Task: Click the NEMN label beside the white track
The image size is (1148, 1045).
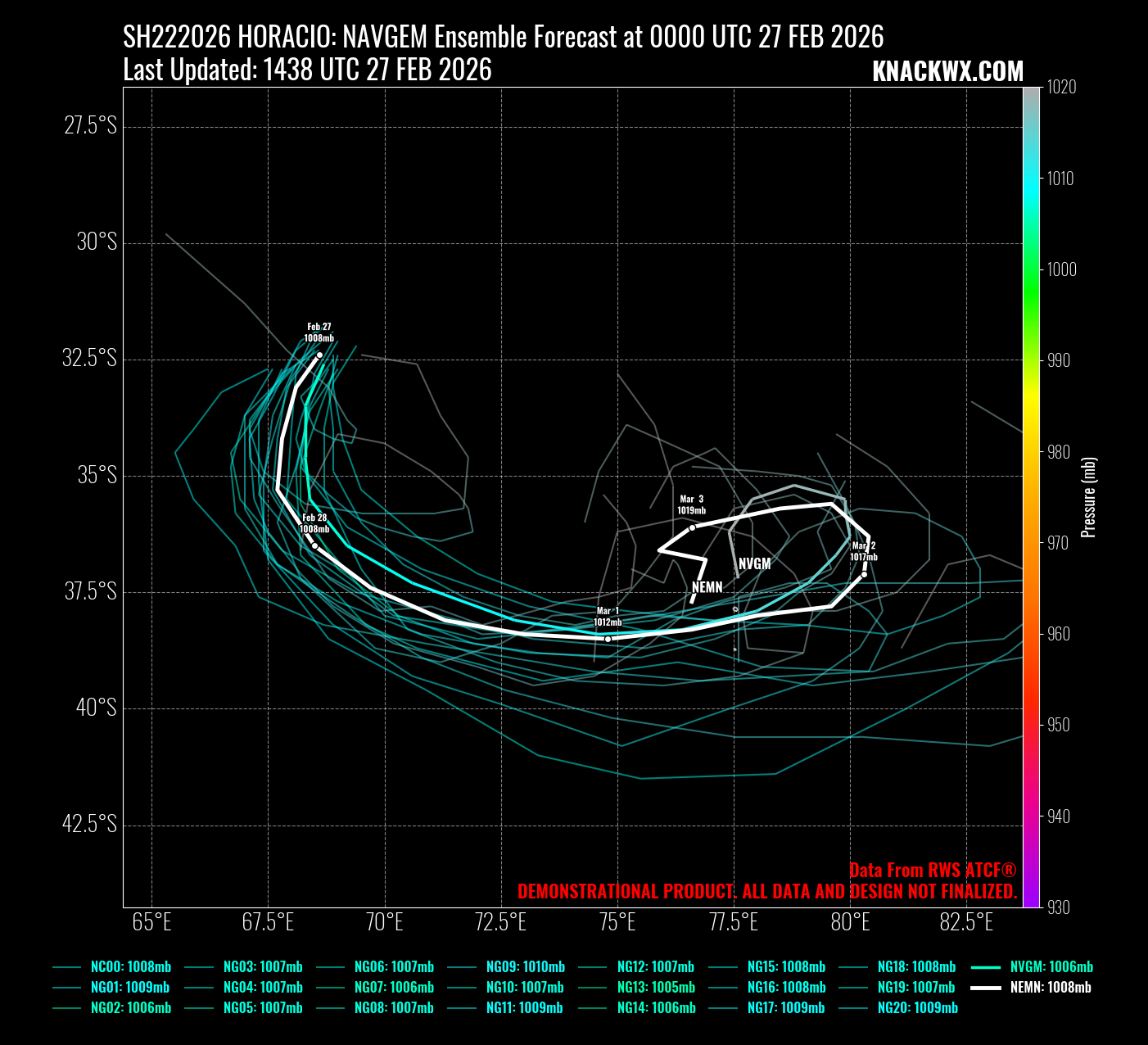Action: pyautogui.click(x=707, y=587)
